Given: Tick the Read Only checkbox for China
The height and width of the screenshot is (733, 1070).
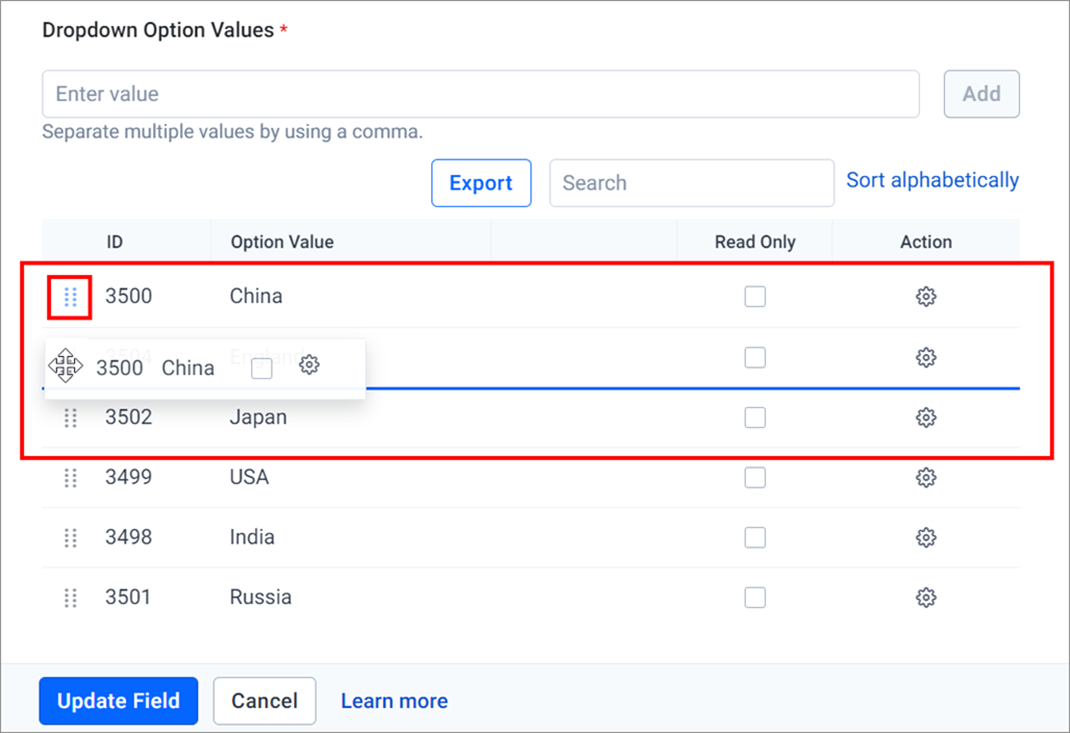Looking at the screenshot, I should pos(755,297).
